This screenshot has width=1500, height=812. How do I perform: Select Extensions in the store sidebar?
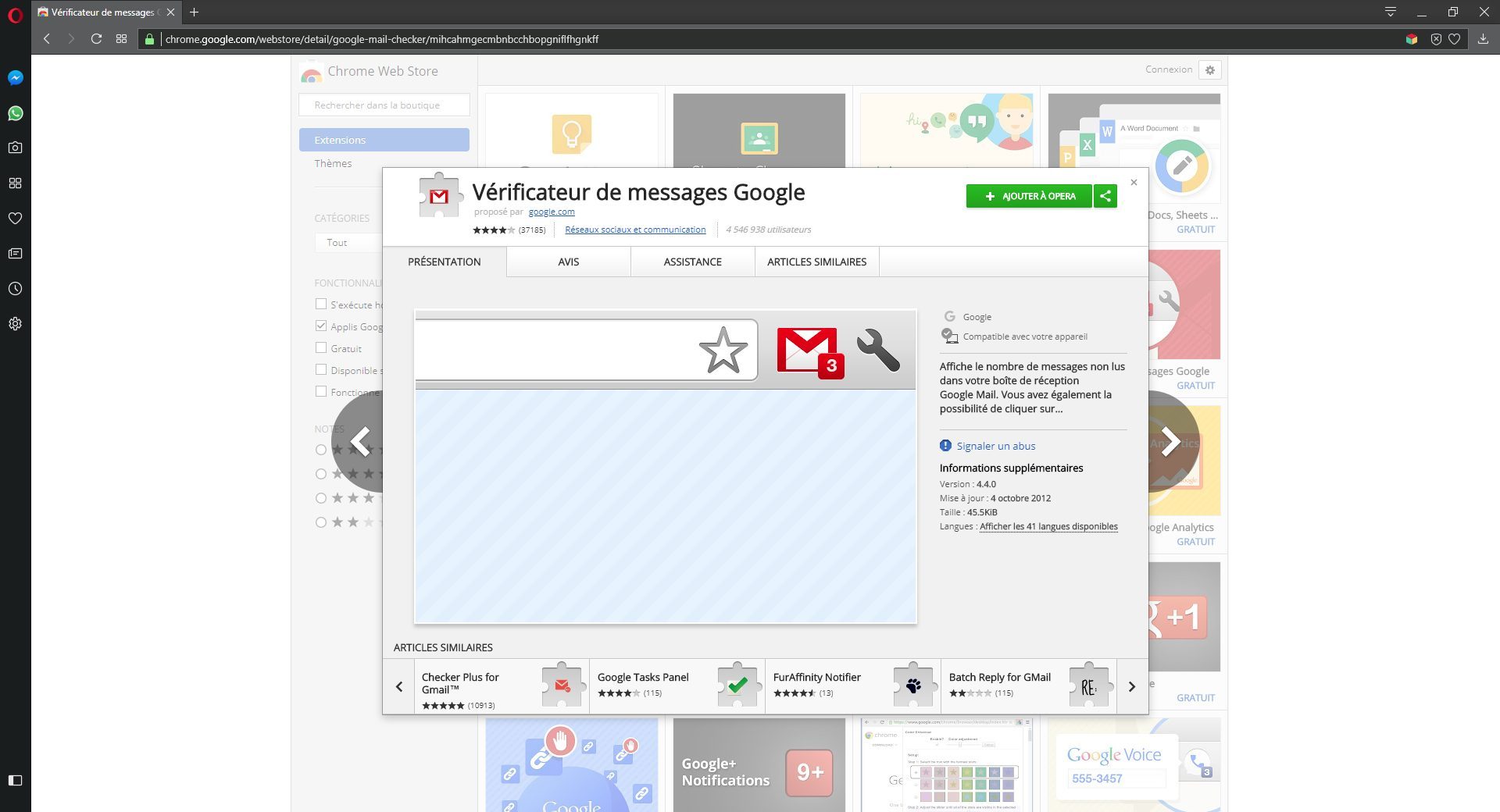click(384, 140)
